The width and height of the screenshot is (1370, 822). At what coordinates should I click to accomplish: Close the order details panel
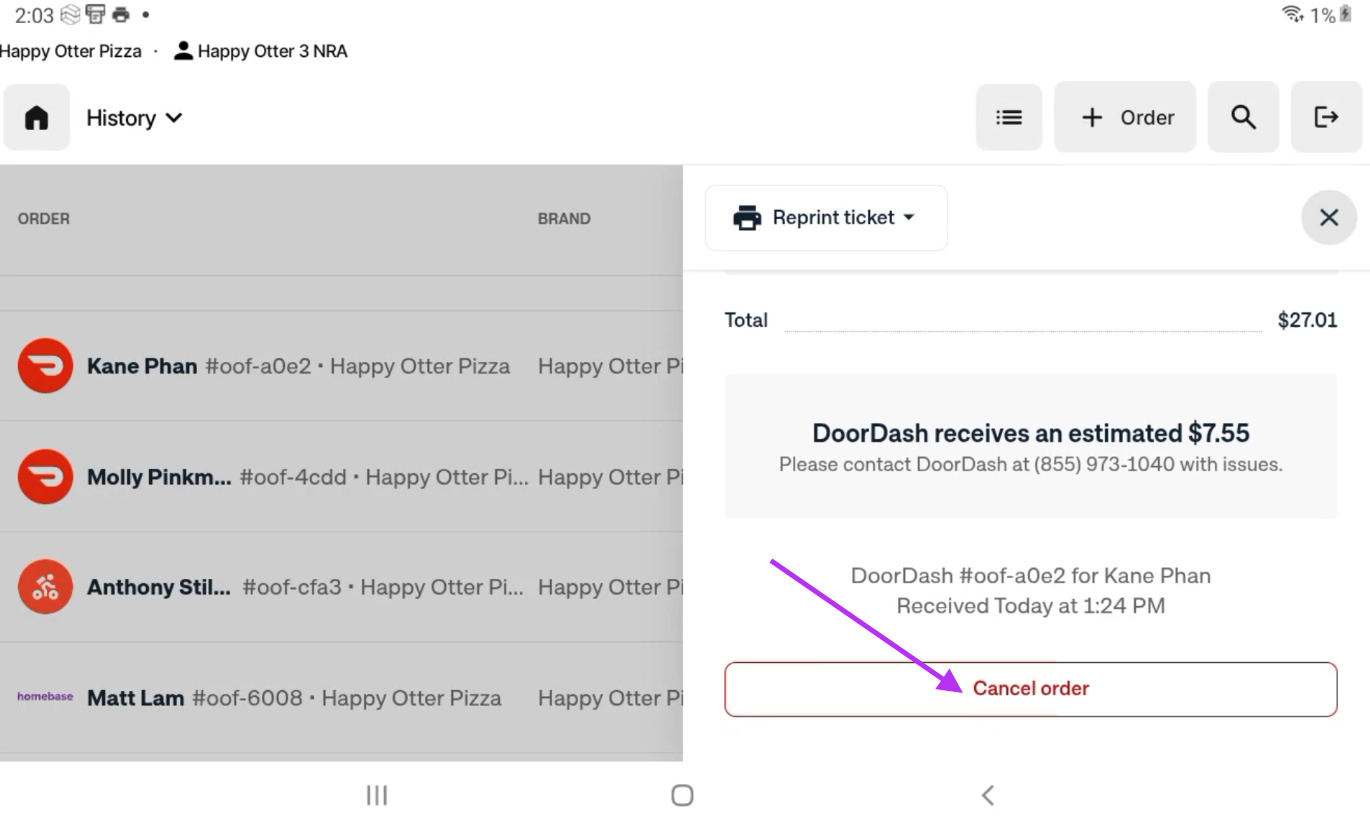pyautogui.click(x=1328, y=218)
